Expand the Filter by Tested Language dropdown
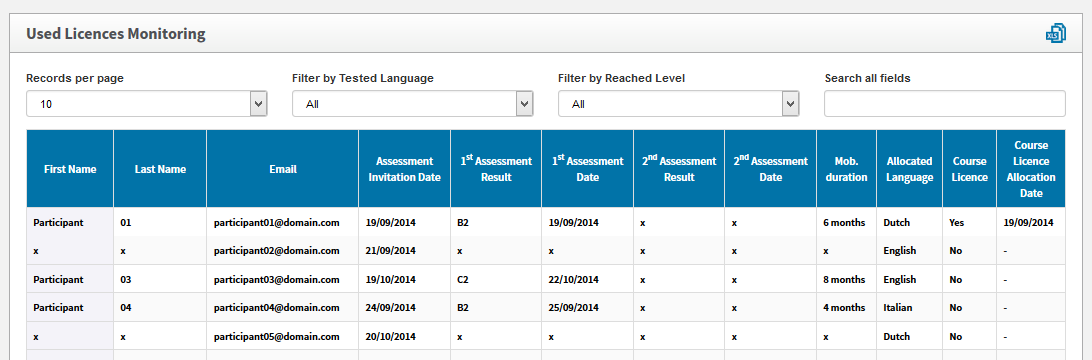Image resolution: width=1092 pixels, height=360 pixels. pyautogui.click(x=413, y=104)
